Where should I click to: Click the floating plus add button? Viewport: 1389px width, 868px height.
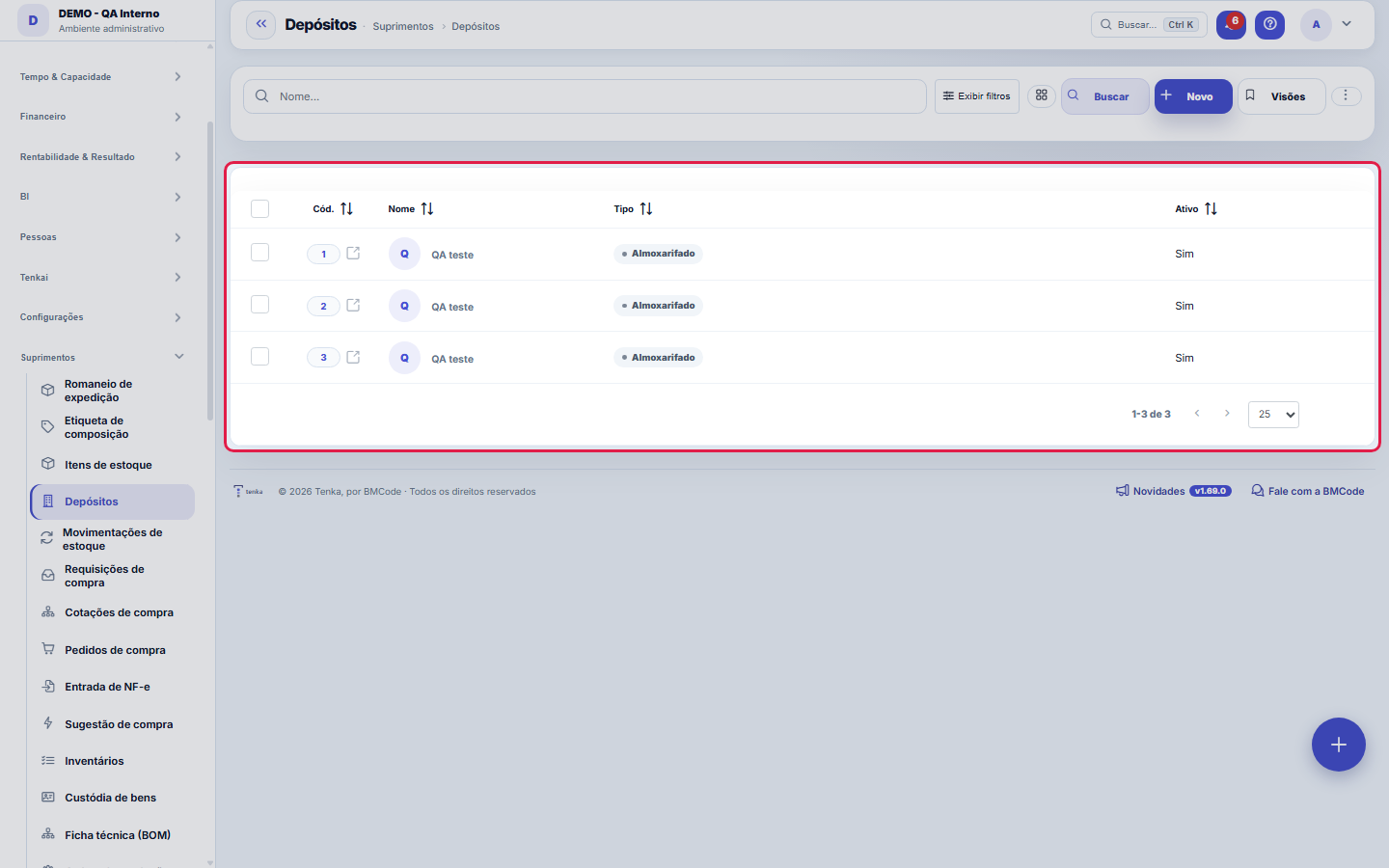(x=1339, y=745)
